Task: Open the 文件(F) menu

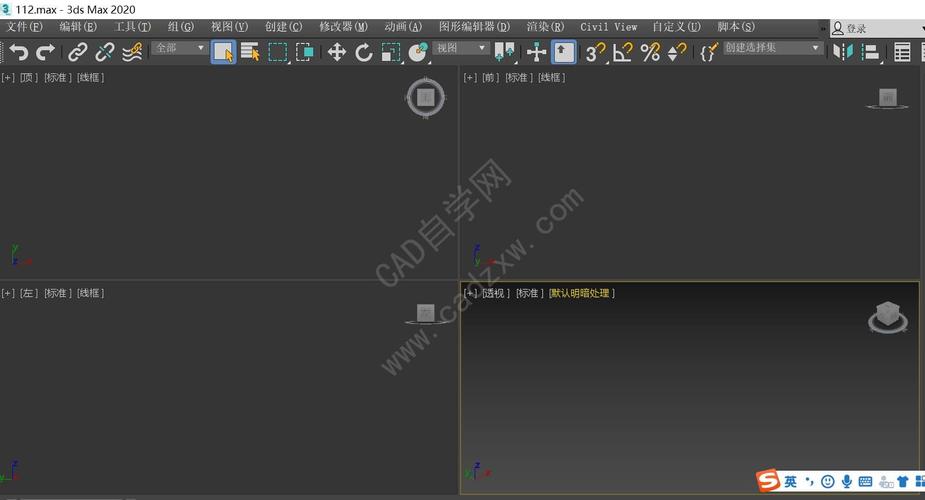Action: (x=24, y=27)
